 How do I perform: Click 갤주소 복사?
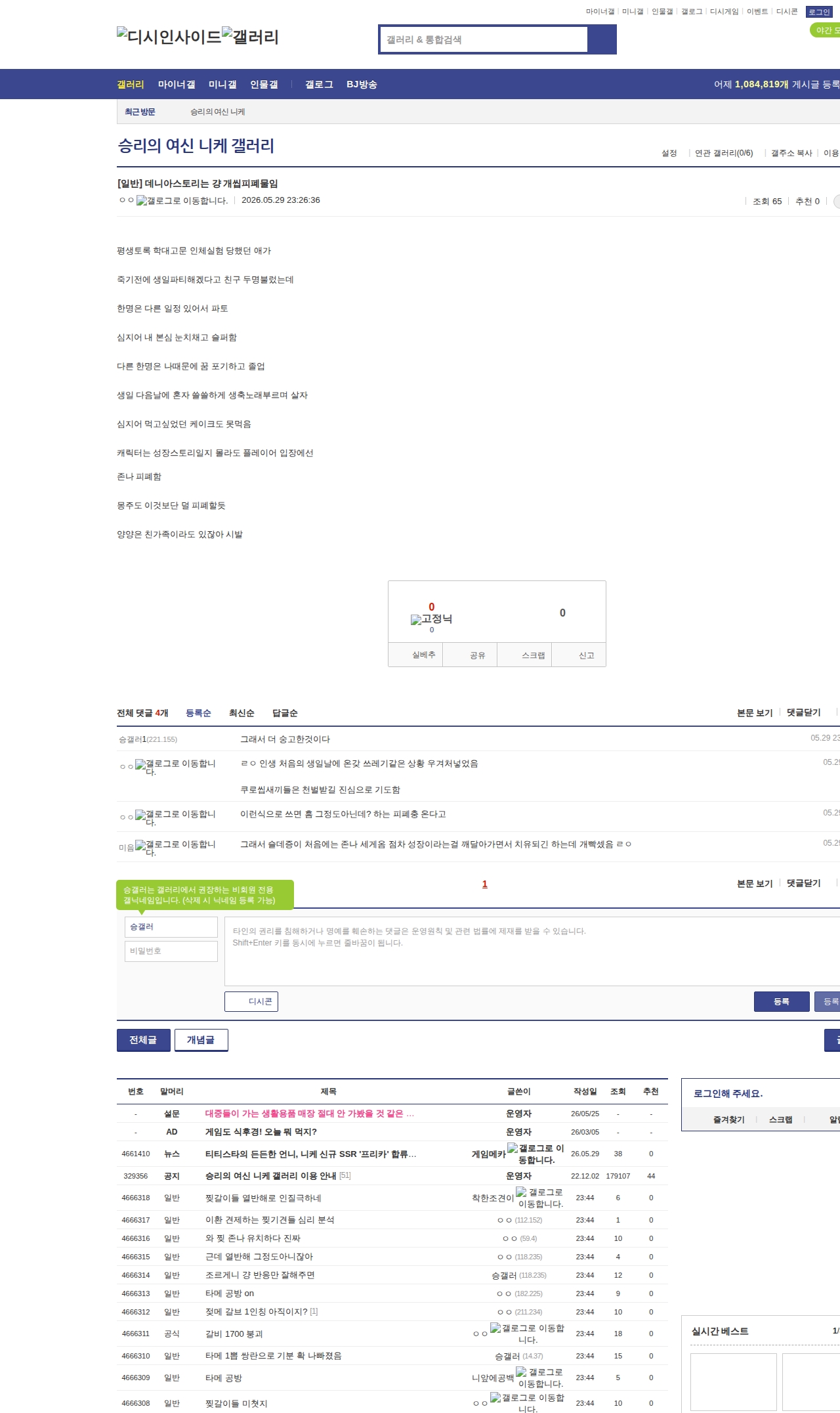tap(791, 153)
